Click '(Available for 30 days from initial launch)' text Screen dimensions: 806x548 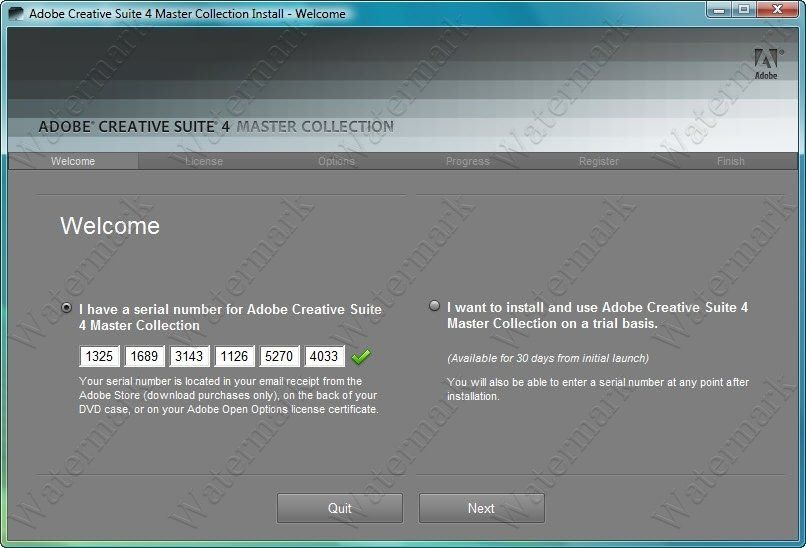point(548,358)
